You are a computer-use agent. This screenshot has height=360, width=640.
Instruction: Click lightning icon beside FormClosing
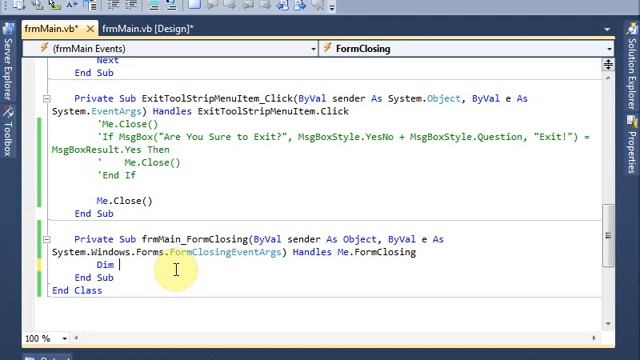(327, 48)
